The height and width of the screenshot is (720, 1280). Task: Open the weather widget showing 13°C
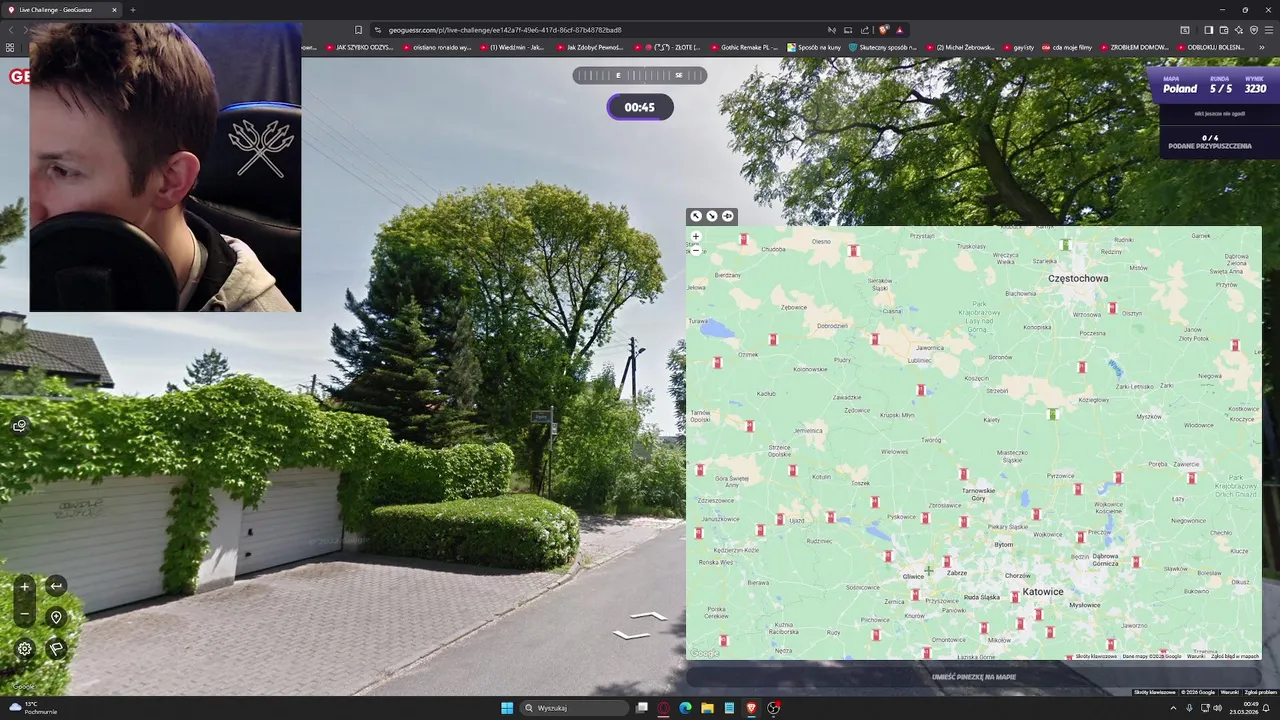pyautogui.click(x=32, y=708)
